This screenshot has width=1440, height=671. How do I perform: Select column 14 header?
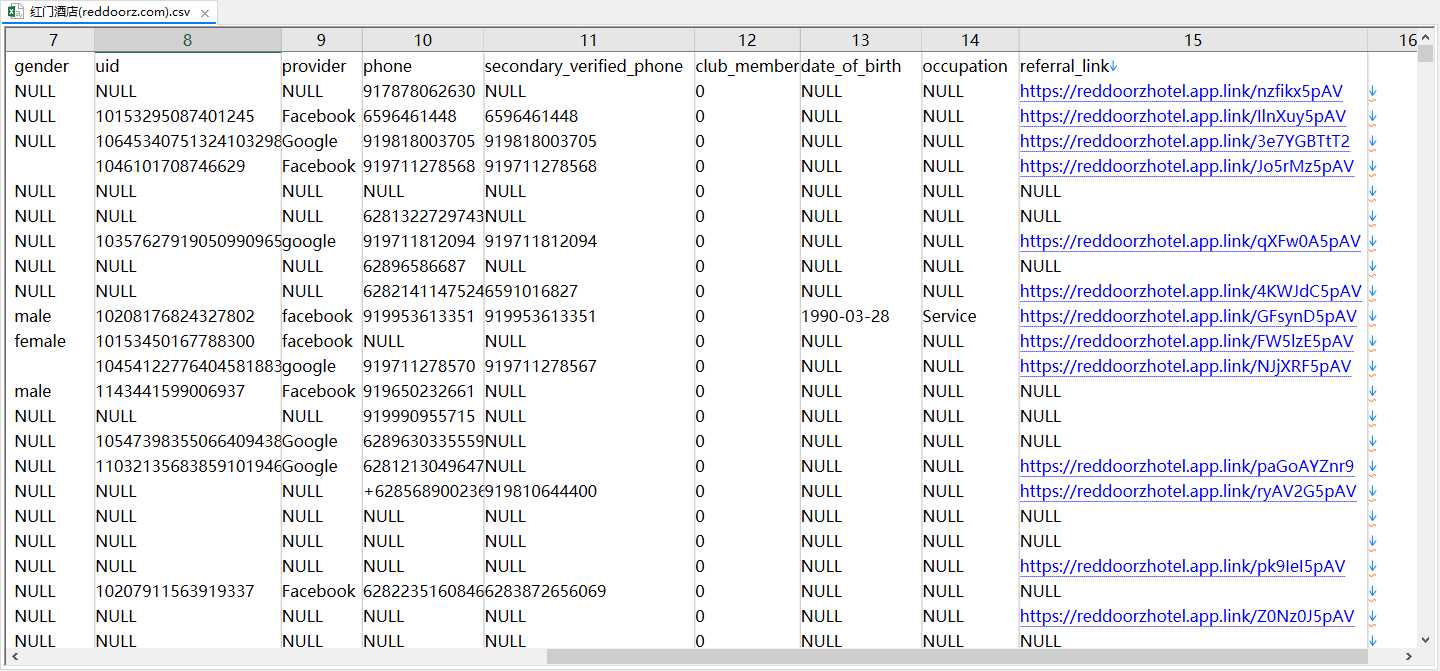pyautogui.click(x=970, y=40)
